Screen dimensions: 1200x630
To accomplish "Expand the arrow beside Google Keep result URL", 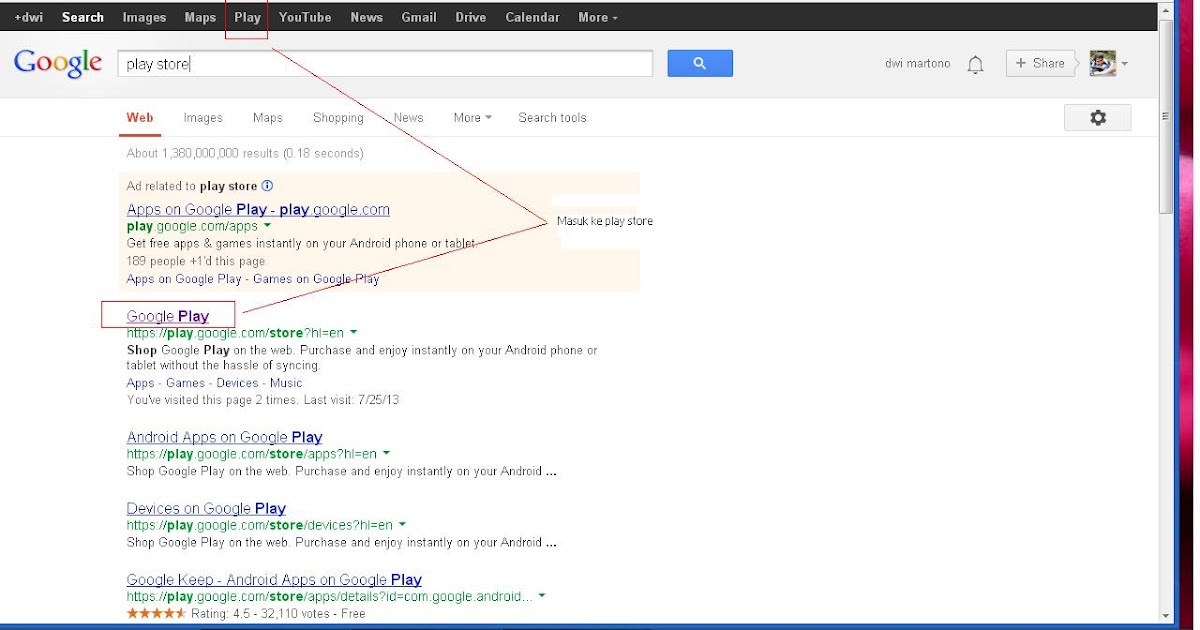I will [542, 596].
